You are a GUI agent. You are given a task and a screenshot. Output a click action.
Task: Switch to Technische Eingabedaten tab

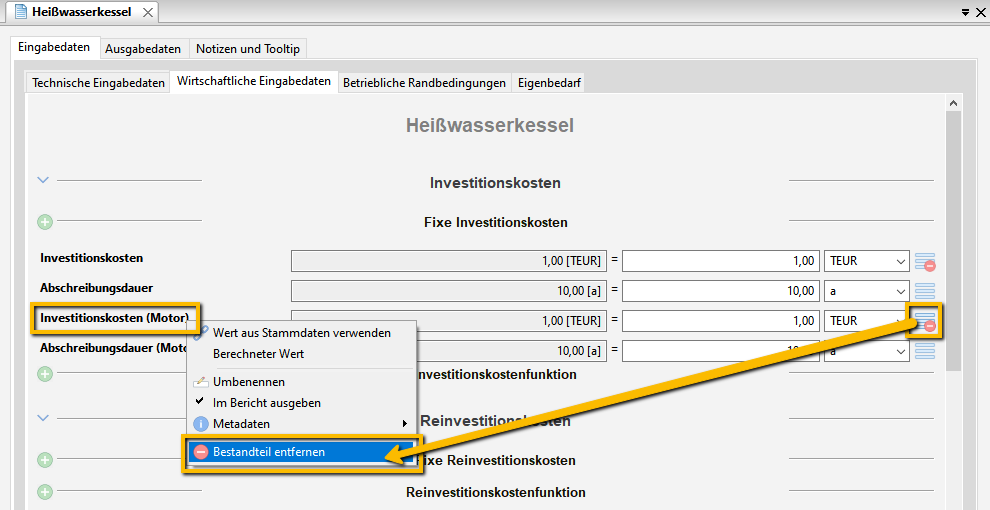(x=98, y=83)
